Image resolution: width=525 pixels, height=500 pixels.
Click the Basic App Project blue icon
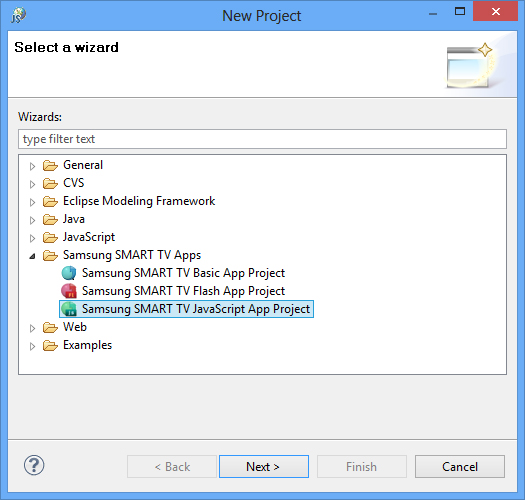(x=69, y=273)
